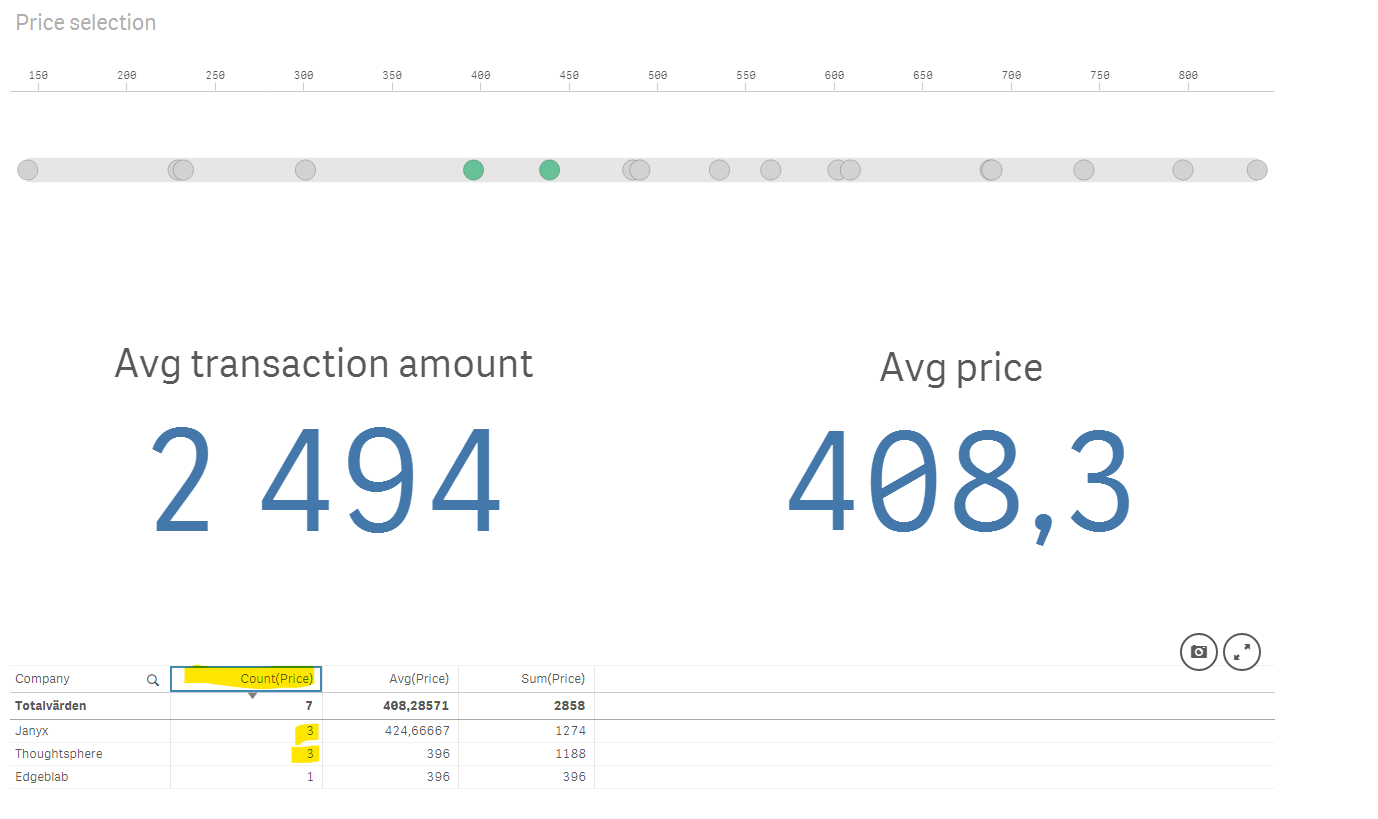1378x819 pixels.
Task: Select the price point near 535
Action: tap(720, 170)
